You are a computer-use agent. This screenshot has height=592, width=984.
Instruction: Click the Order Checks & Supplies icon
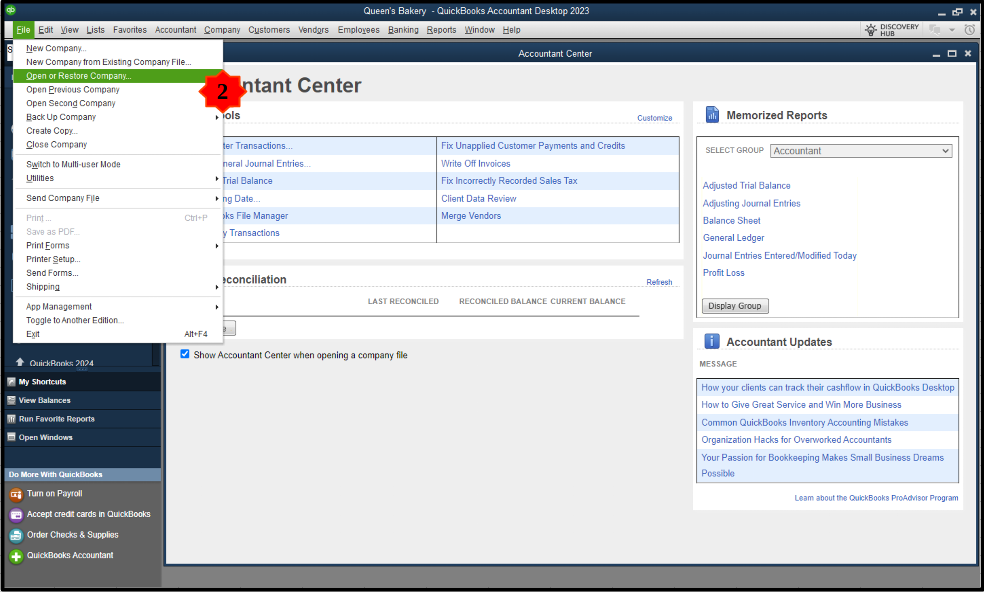pos(16,535)
